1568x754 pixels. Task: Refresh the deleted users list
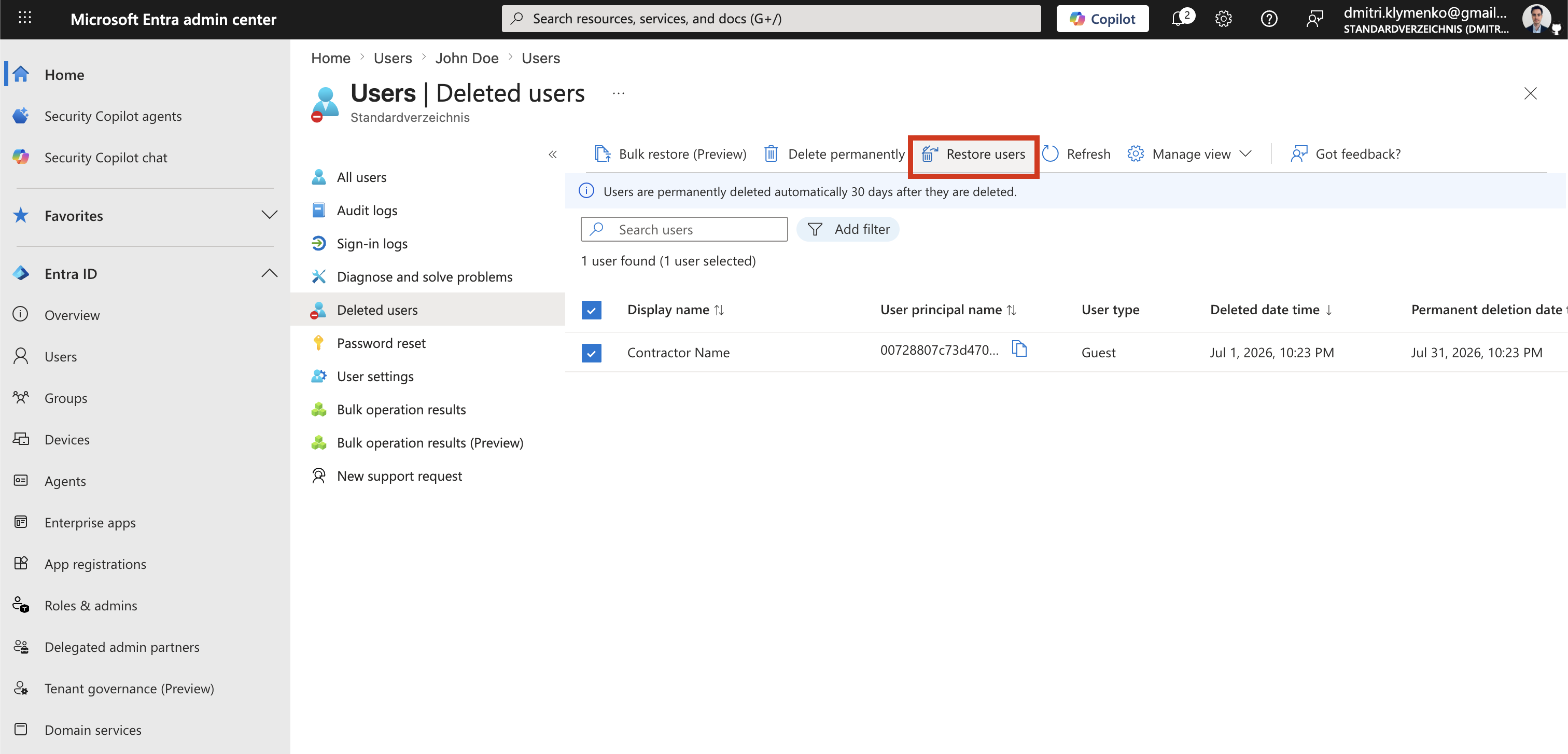coord(1076,154)
